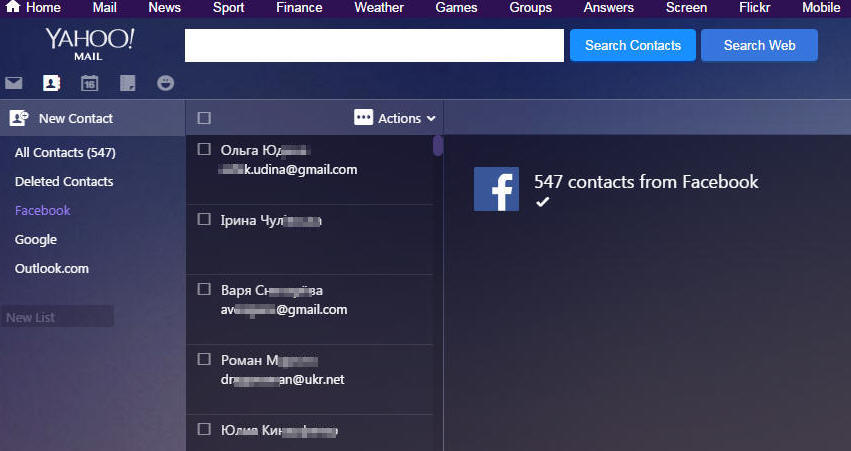Open the Screen menu item
The height and width of the screenshot is (451, 851).
686,8
